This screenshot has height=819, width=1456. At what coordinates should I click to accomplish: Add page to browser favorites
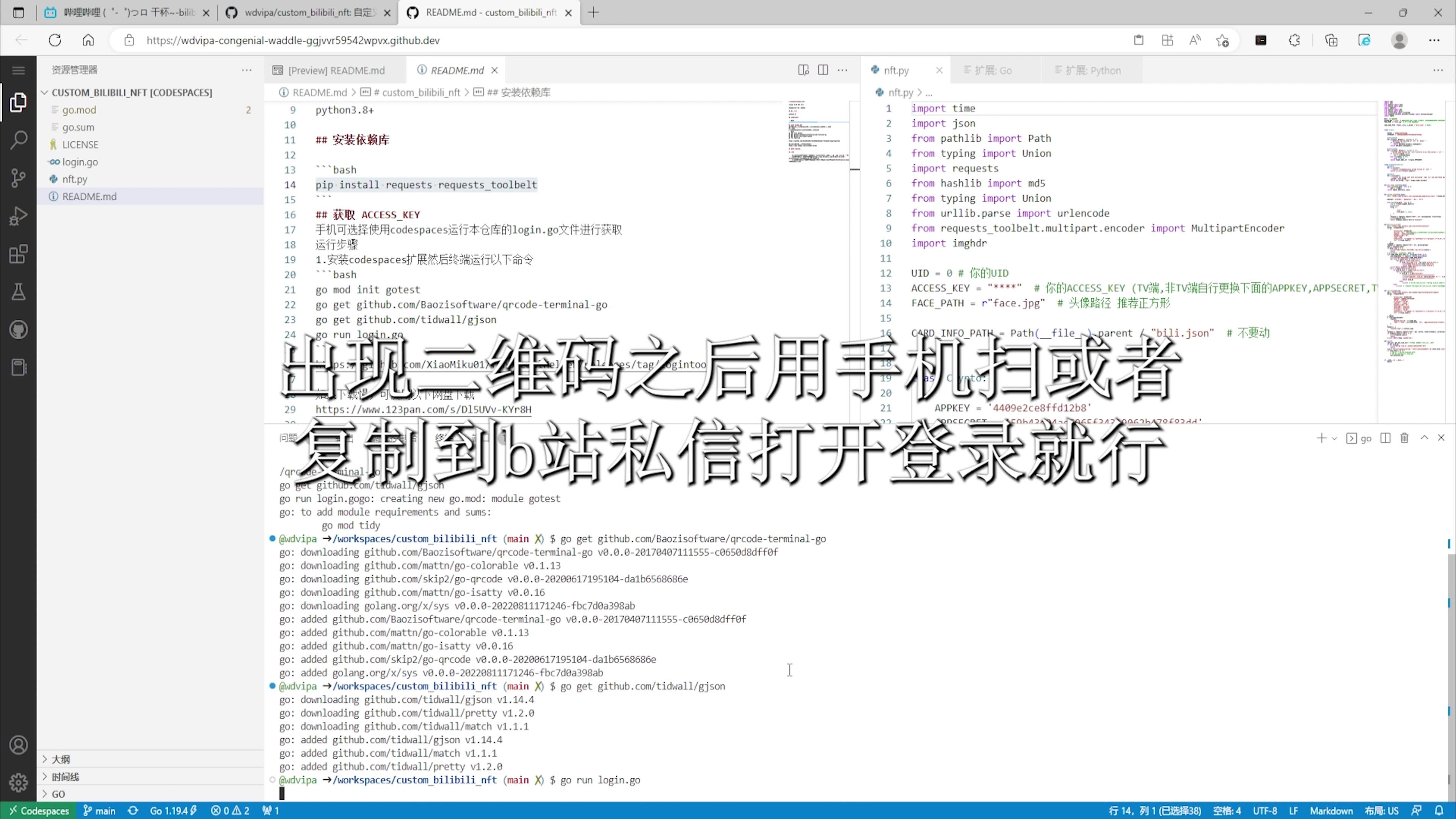coord(1222,40)
